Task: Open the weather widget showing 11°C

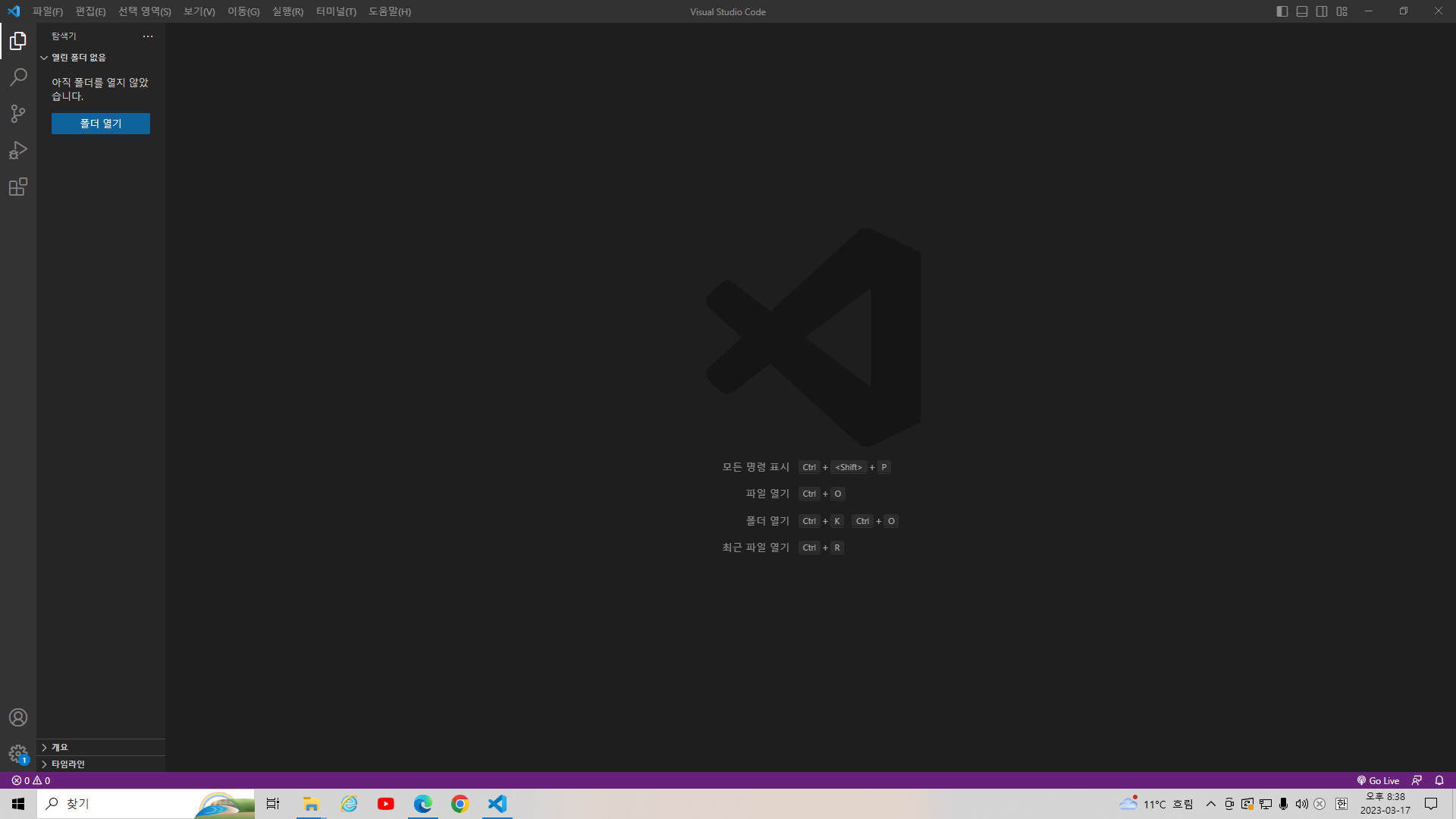Action: [1156, 804]
